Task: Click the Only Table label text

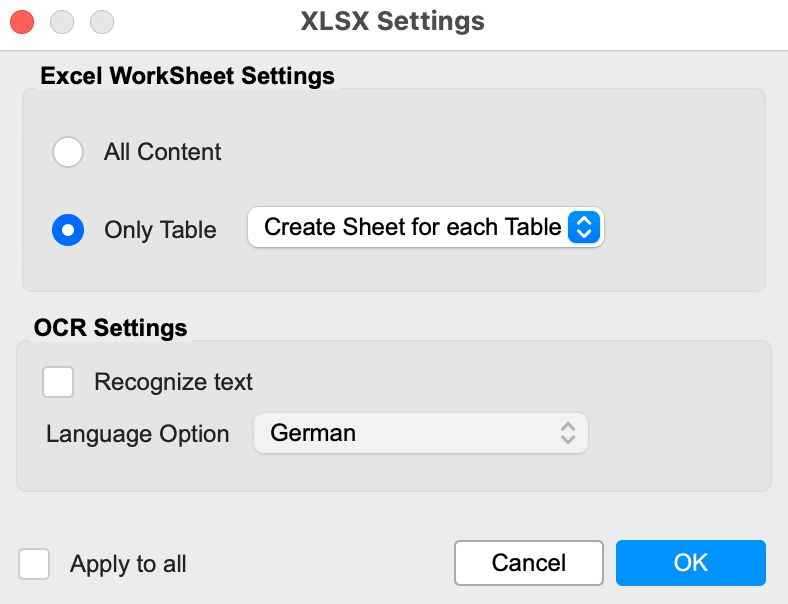Action: (160, 230)
